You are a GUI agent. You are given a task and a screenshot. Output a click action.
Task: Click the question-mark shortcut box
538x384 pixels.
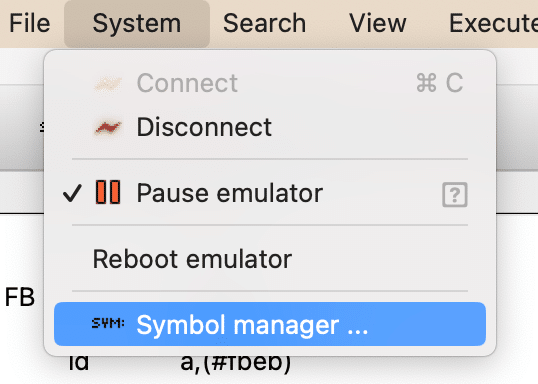455,195
